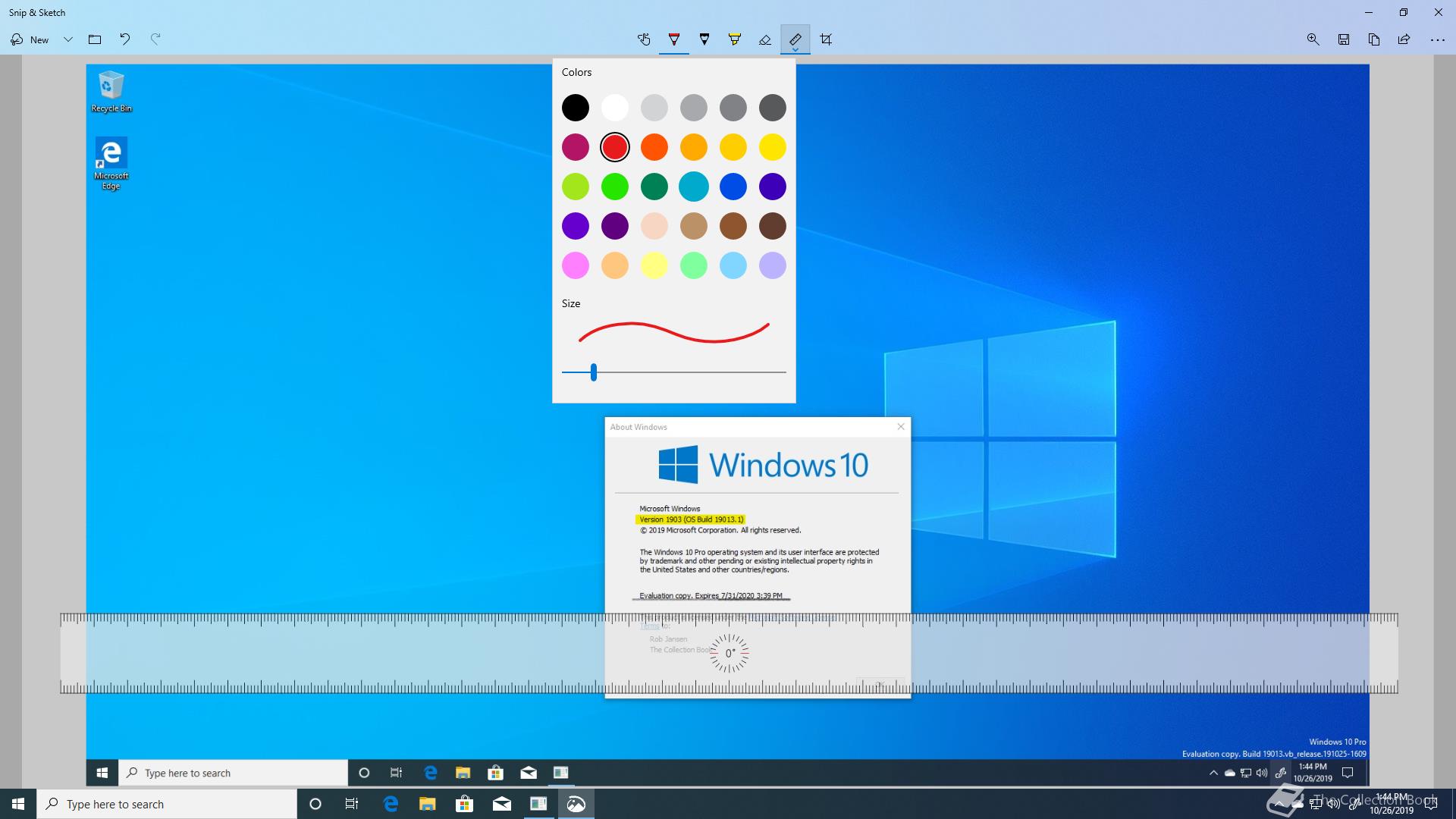Select the yellow Highlighter tool
This screenshot has height=819, width=1456.
click(735, 39)
